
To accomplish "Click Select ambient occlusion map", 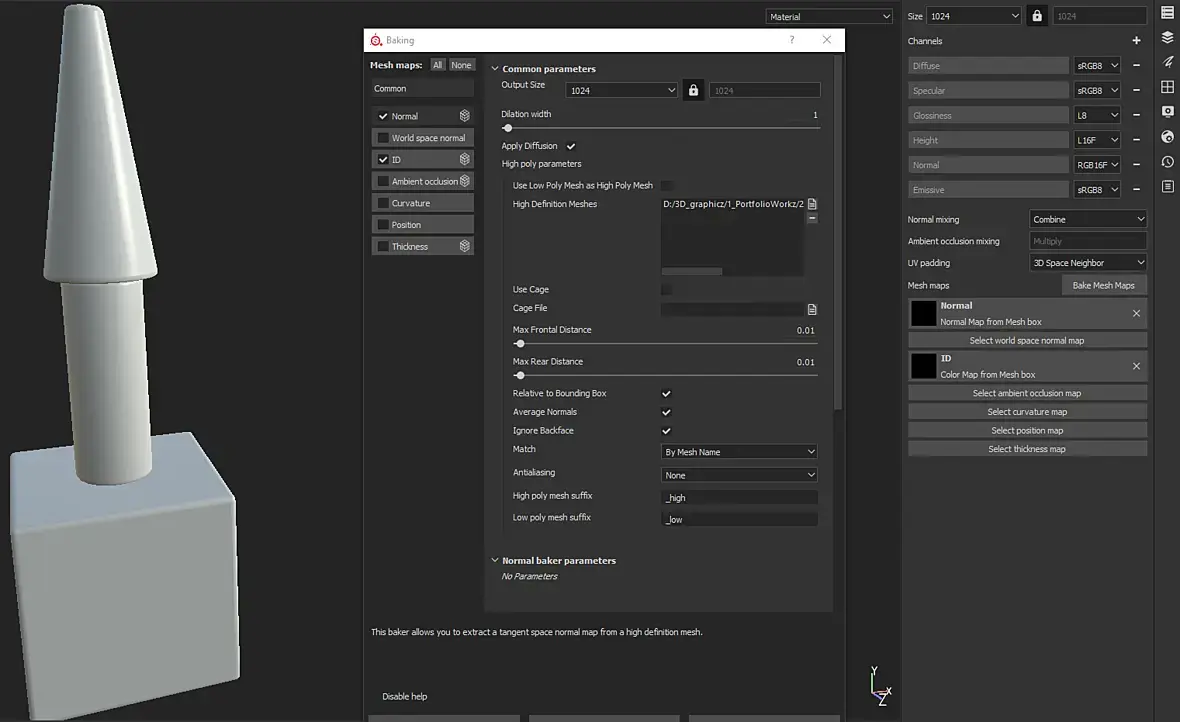I will (x=1027, y=393).
